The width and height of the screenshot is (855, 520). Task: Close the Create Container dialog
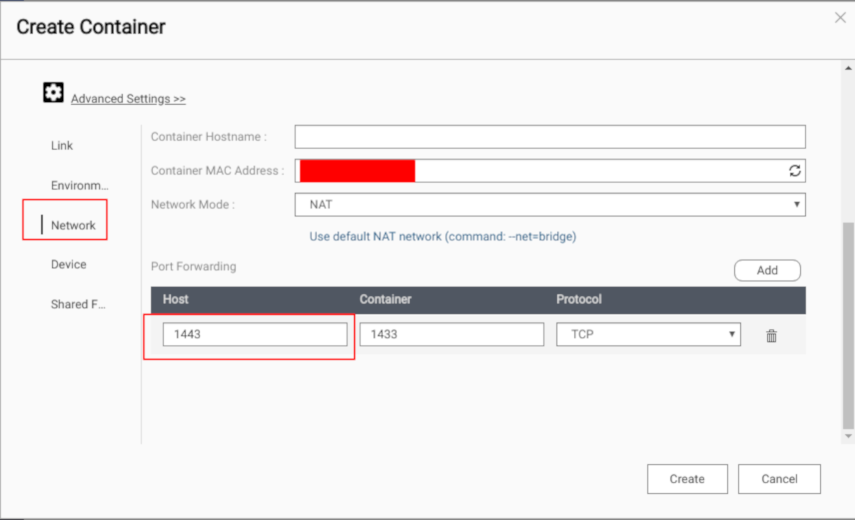click(x=840, y=17)
